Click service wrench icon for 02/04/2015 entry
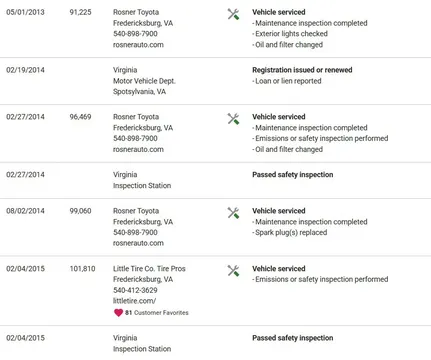Image resolution: width=431 pixels, height=360 pixels. (x=233, y=271)
